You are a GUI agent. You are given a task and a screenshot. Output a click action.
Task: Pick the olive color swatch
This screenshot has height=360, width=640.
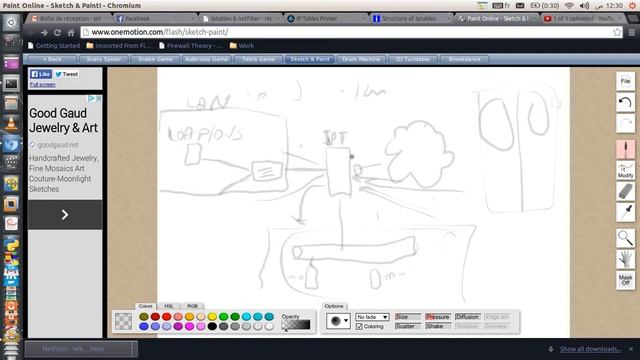[x=144, y=317]
